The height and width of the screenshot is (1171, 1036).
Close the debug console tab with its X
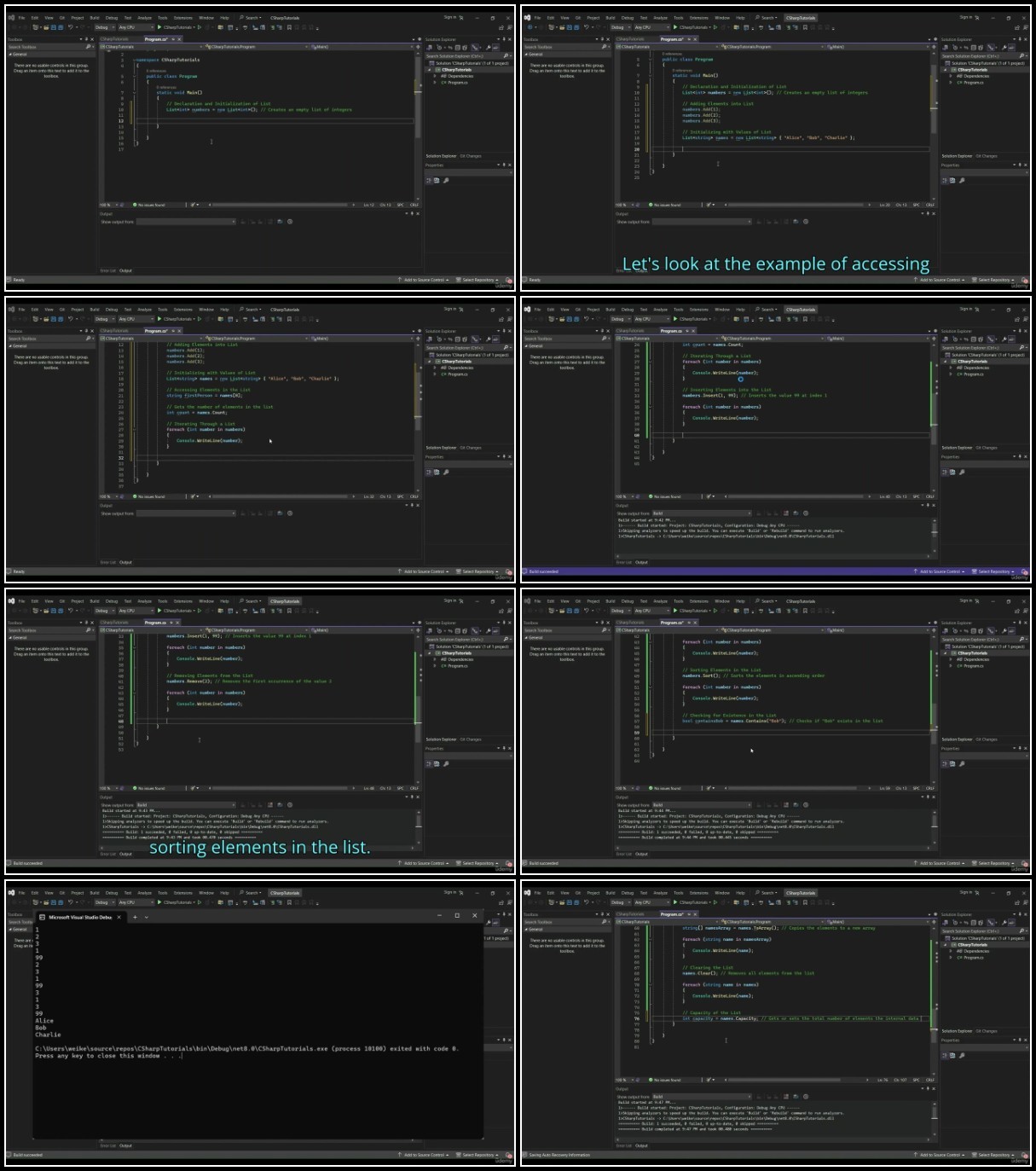119,917
